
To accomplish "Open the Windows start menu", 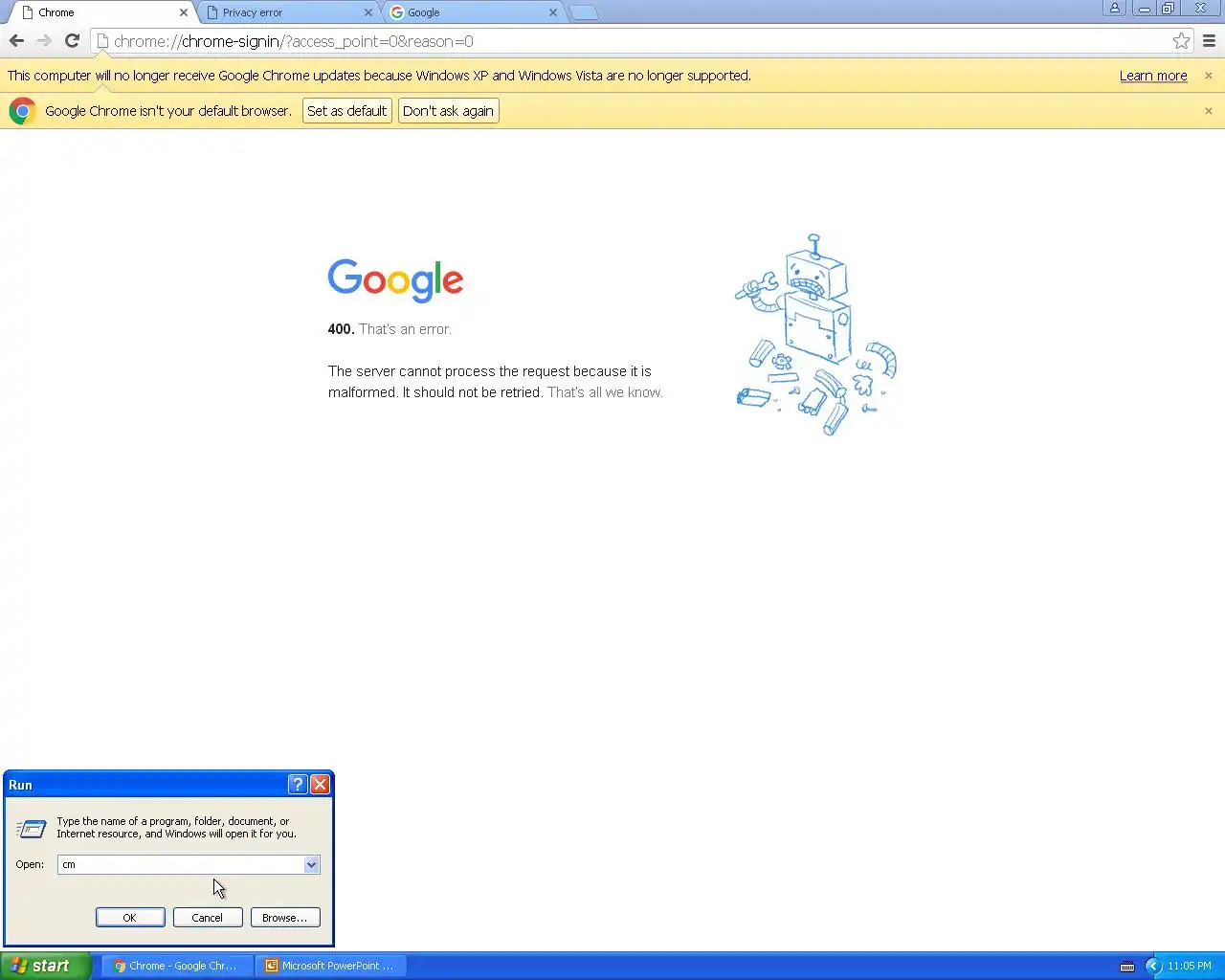I will 45,966.
